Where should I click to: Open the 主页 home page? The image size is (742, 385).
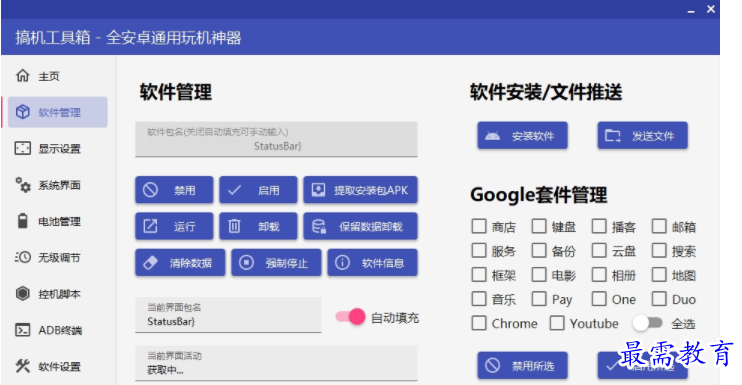[x=58, y=76]
